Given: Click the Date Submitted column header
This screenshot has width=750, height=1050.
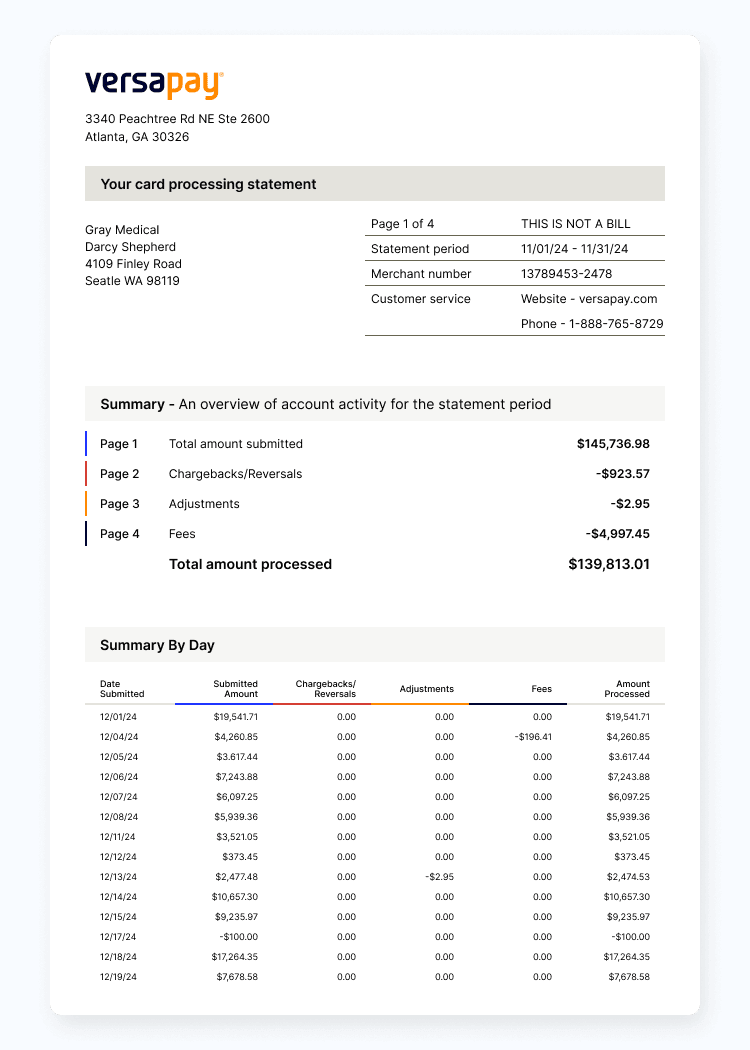Looking at the screenshot, I should [x=122, y=689].
